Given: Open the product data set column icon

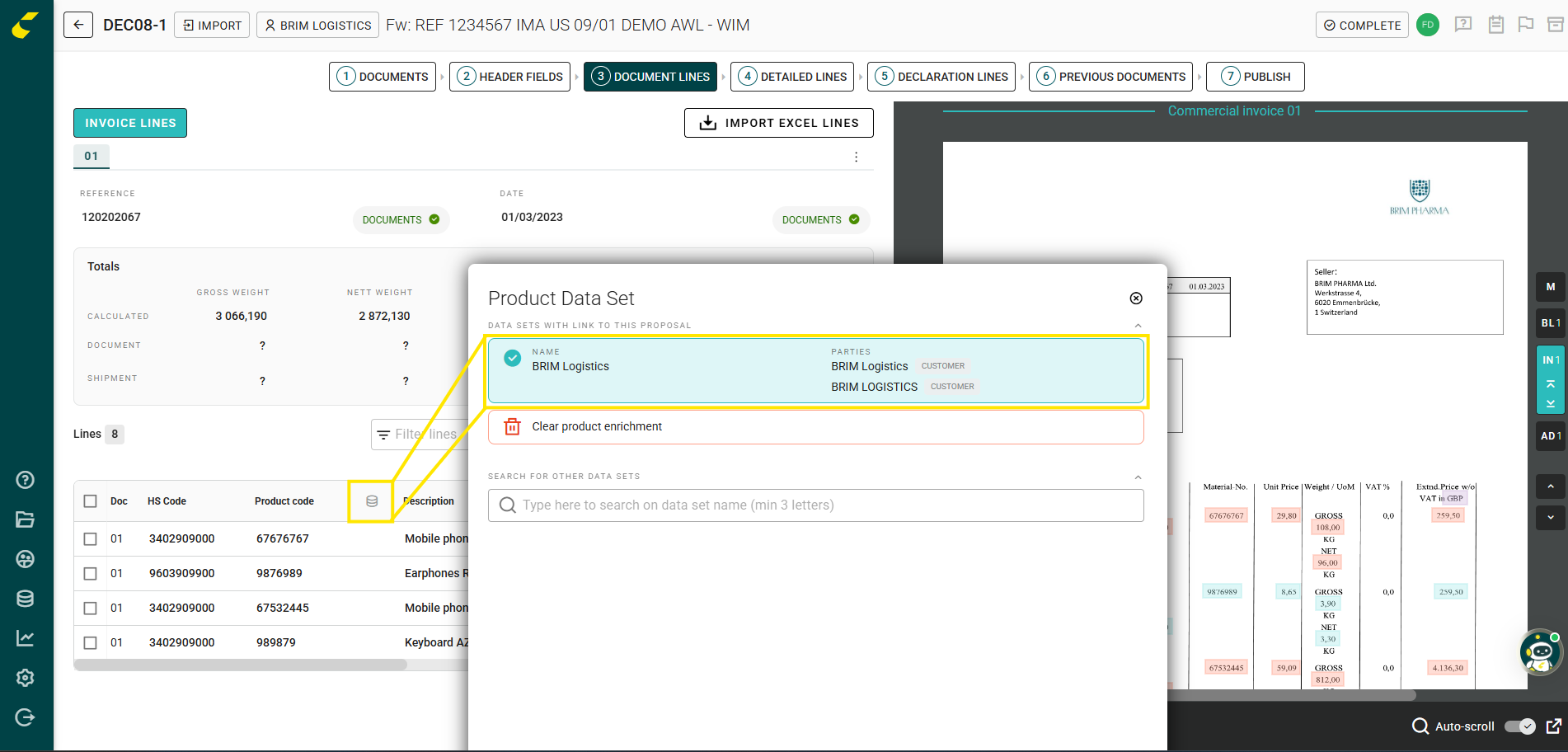Looking at the screenshot, I should pyautogui.click(x=372, y=501).
